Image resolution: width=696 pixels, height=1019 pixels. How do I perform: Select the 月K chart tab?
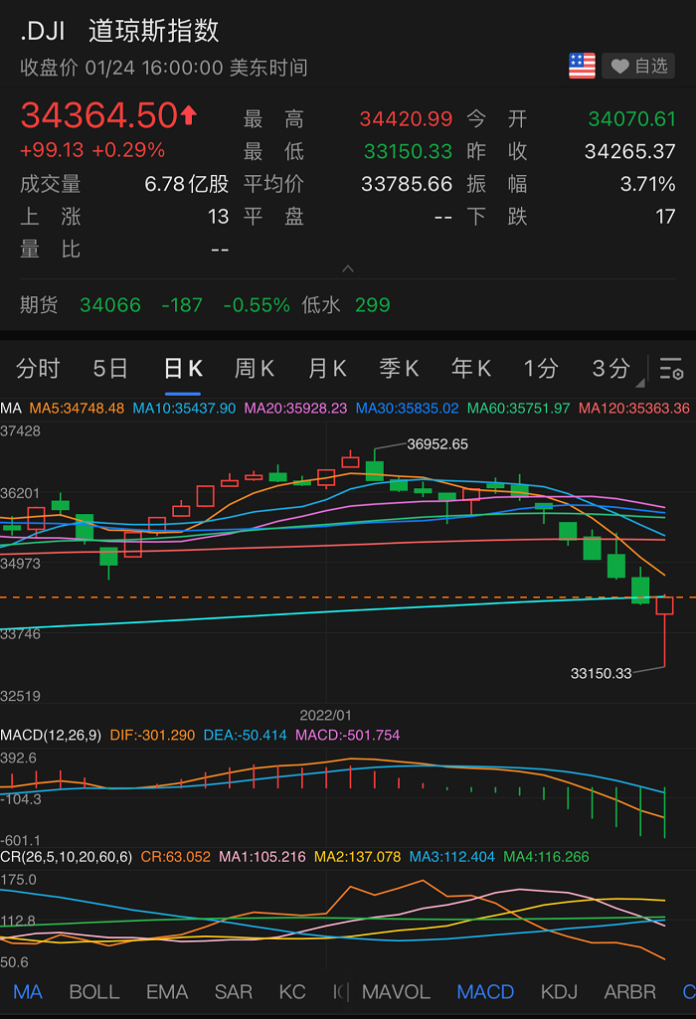point(327,368)
